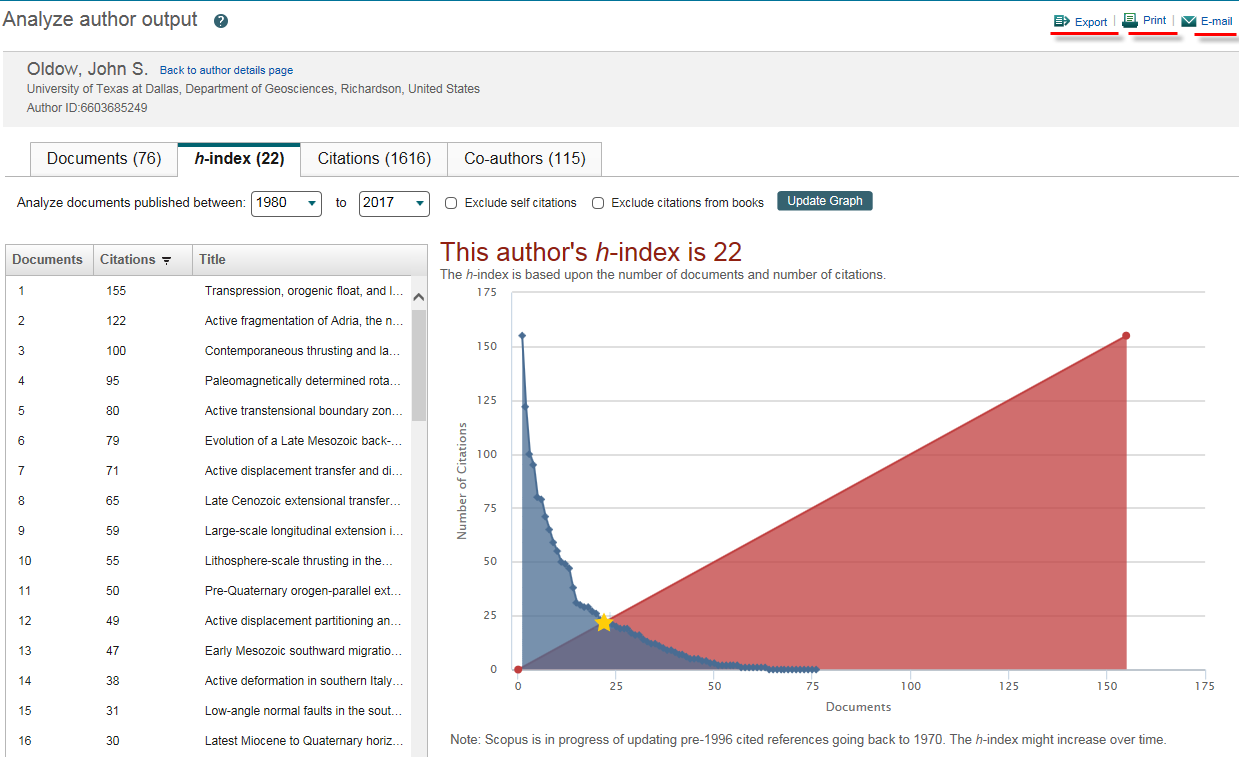The height and width of the screenshot is (757, 1239).
Task: Open the end year 2017 dropdown
Action: click(x=394, y=203)
